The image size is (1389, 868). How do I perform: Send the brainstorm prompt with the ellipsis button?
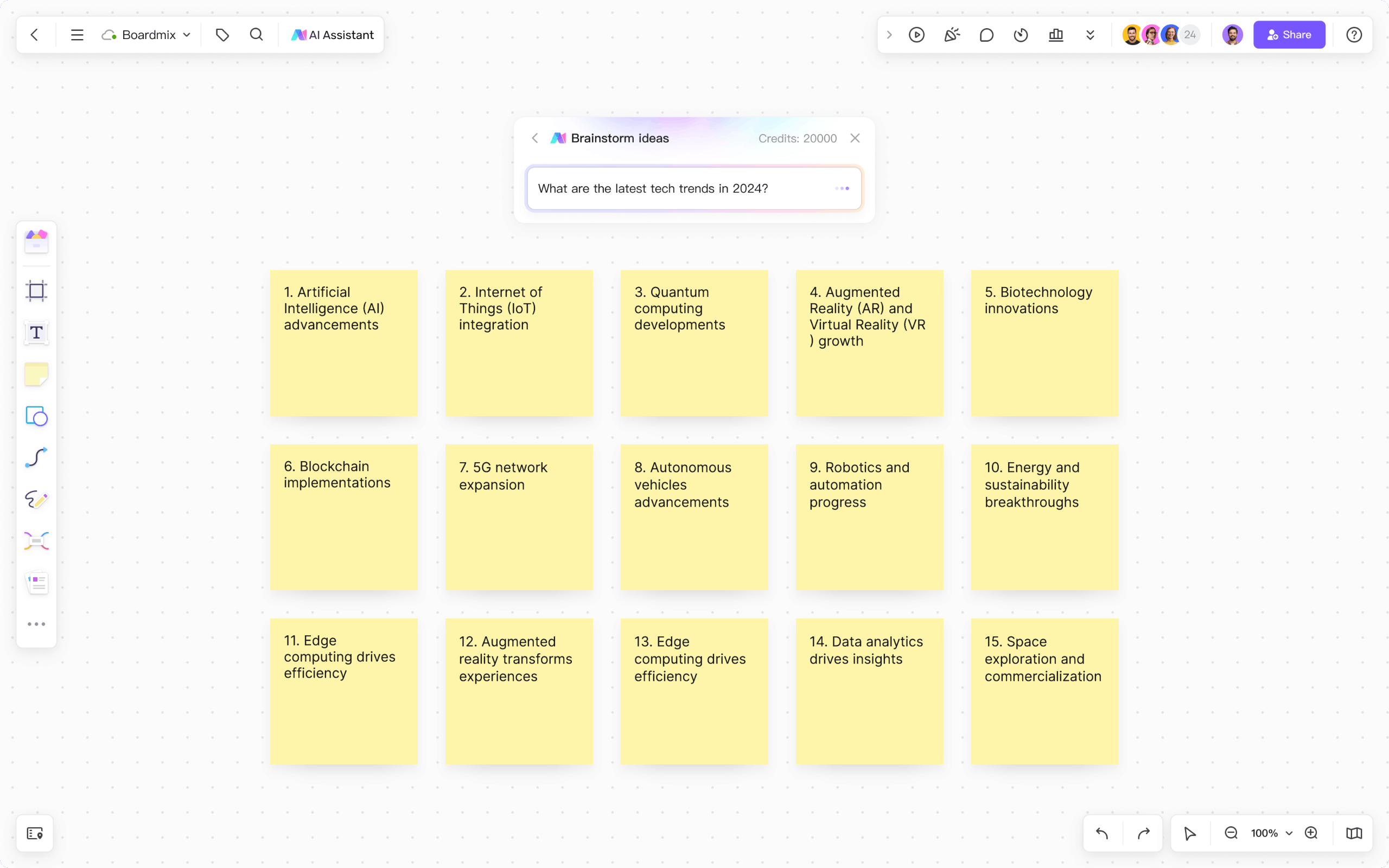(842, 188)
